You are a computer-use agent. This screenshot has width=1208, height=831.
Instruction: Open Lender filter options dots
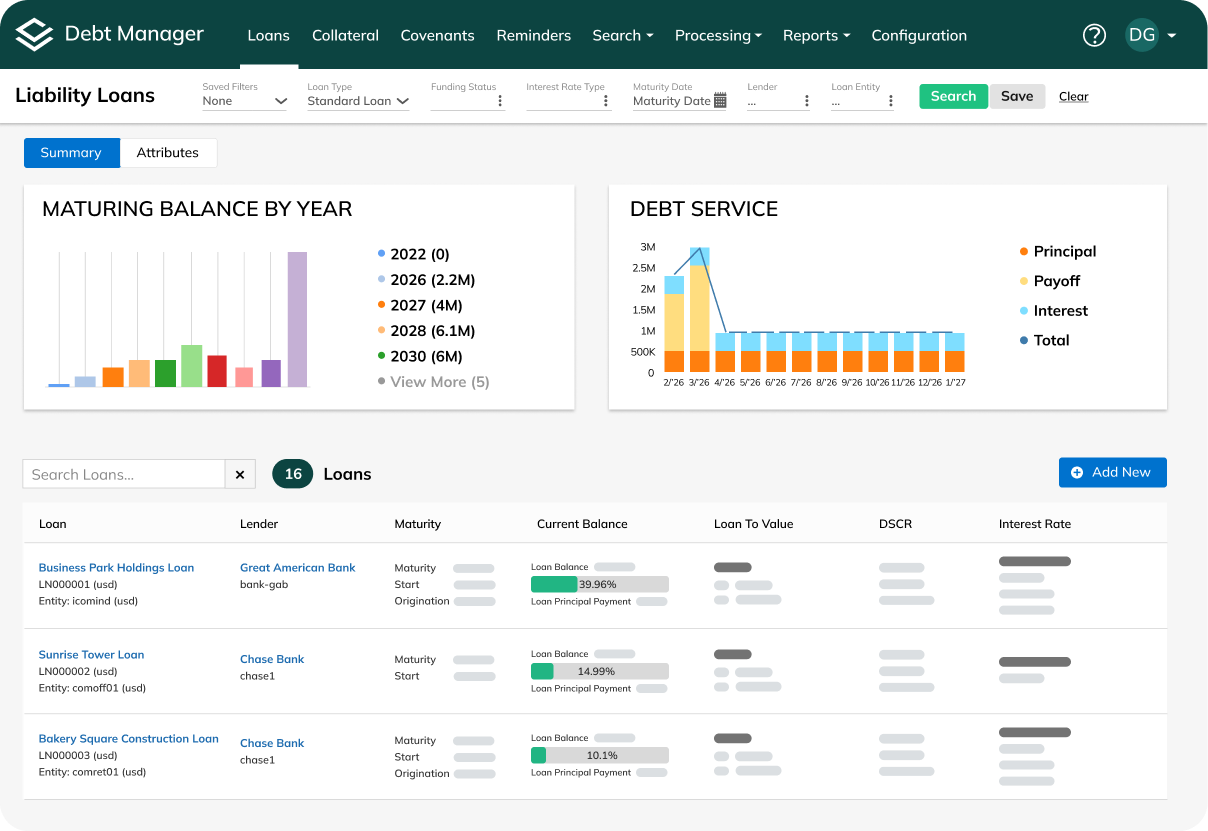pos(806,101)
